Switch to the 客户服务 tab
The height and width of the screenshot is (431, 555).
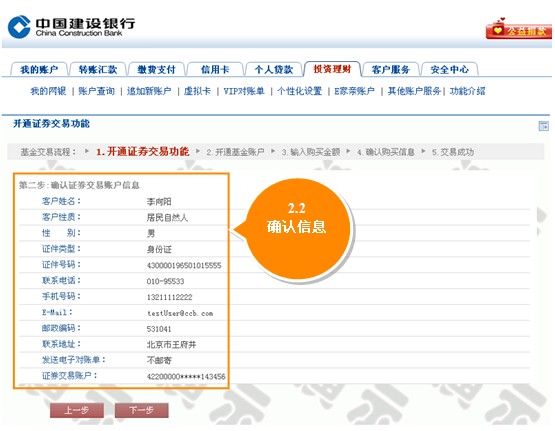(x=391, y=69)
